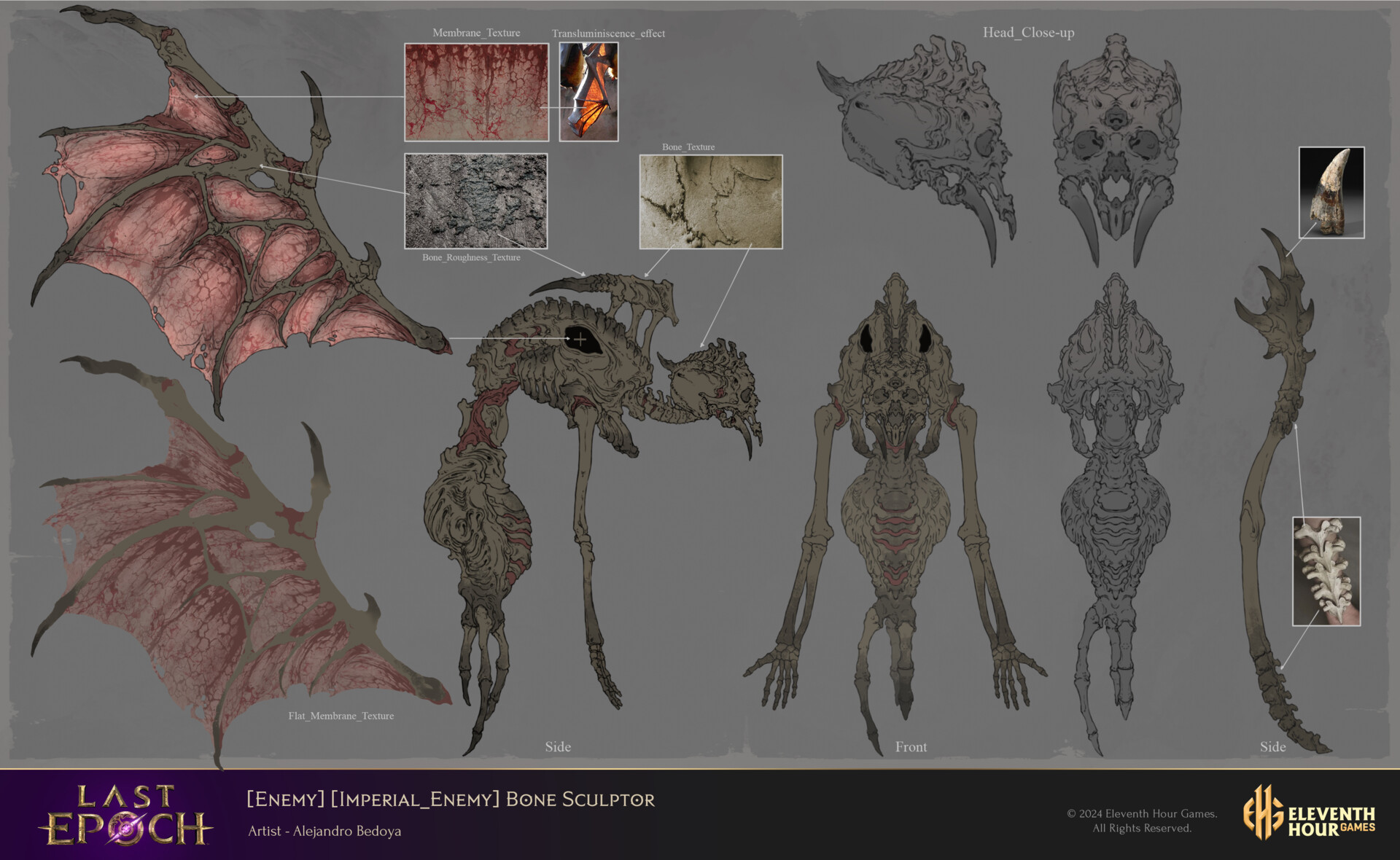Click the Last Epoch logo
This screenshot has height=860, width=1400.
coord(125,815)
